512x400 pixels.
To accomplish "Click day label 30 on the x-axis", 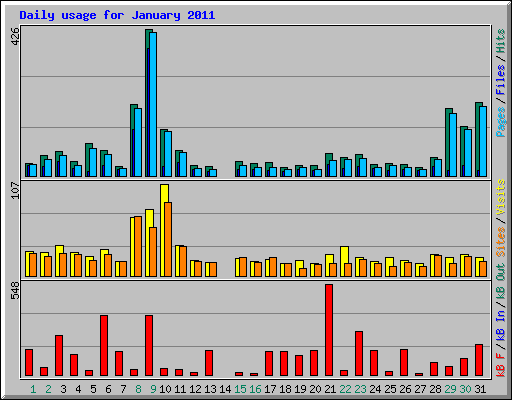I will 465,389.
